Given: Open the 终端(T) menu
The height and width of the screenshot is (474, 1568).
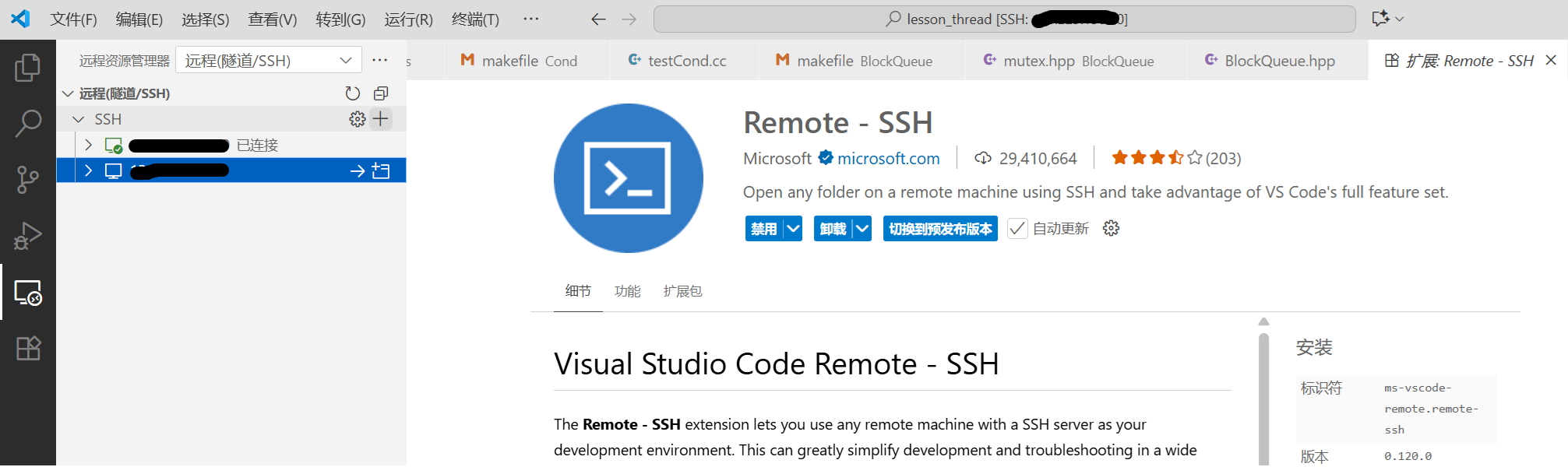Looking at the screenshot, I should [x=475, y=19].
